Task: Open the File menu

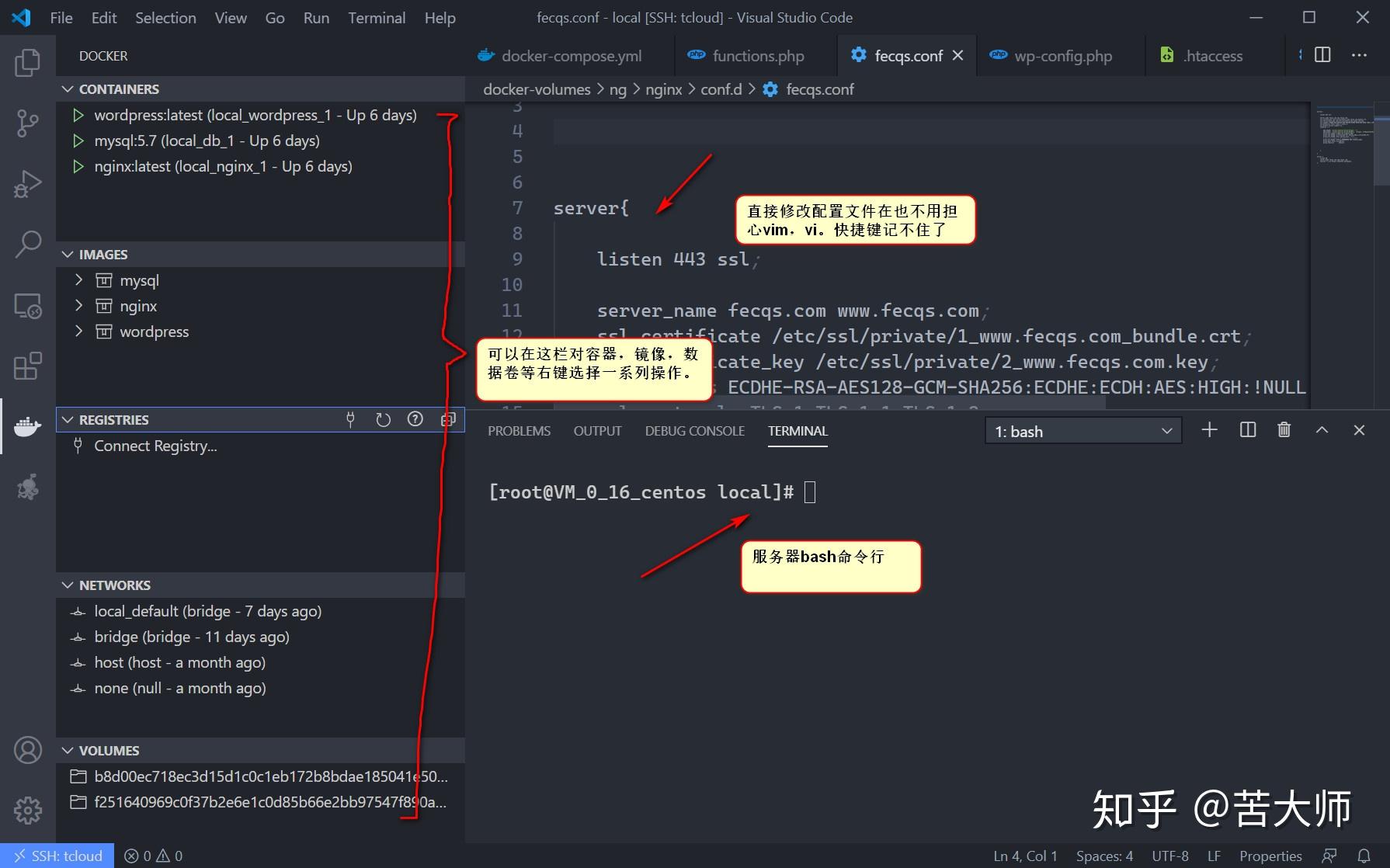Action: (61, 18)
